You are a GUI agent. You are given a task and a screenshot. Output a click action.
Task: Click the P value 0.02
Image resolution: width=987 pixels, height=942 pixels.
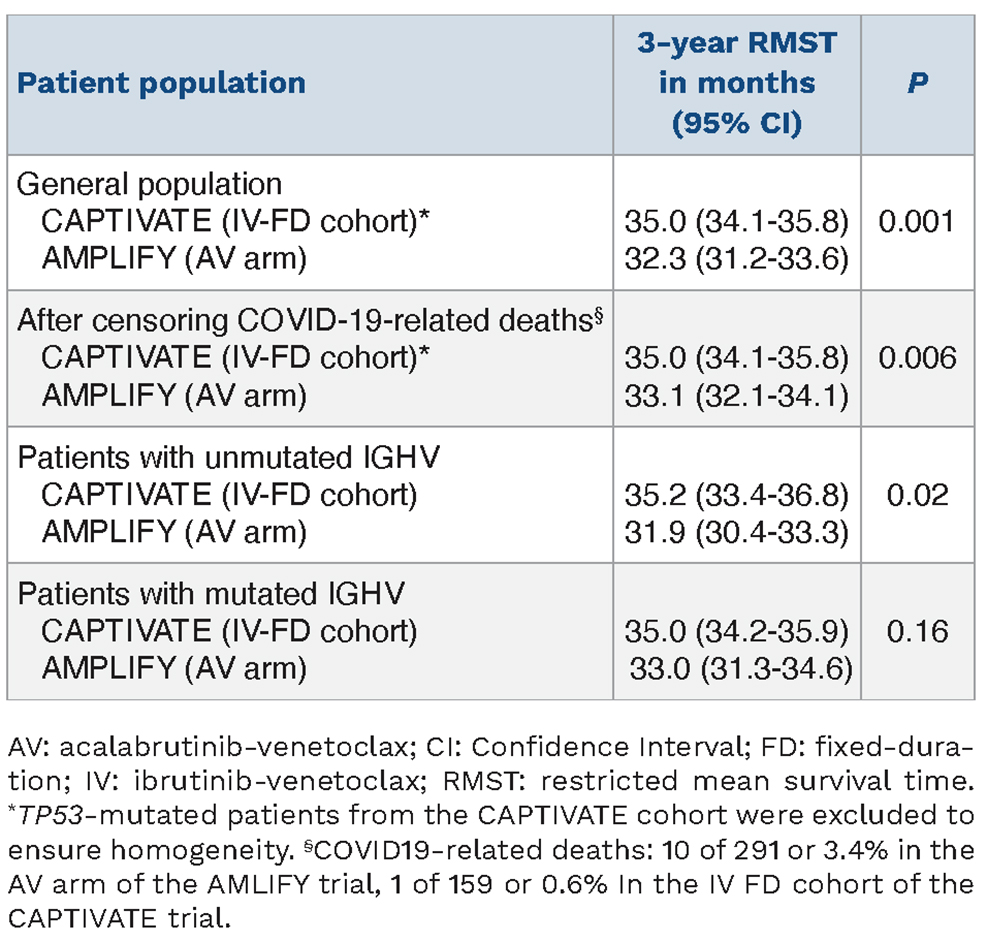(915, 496)
